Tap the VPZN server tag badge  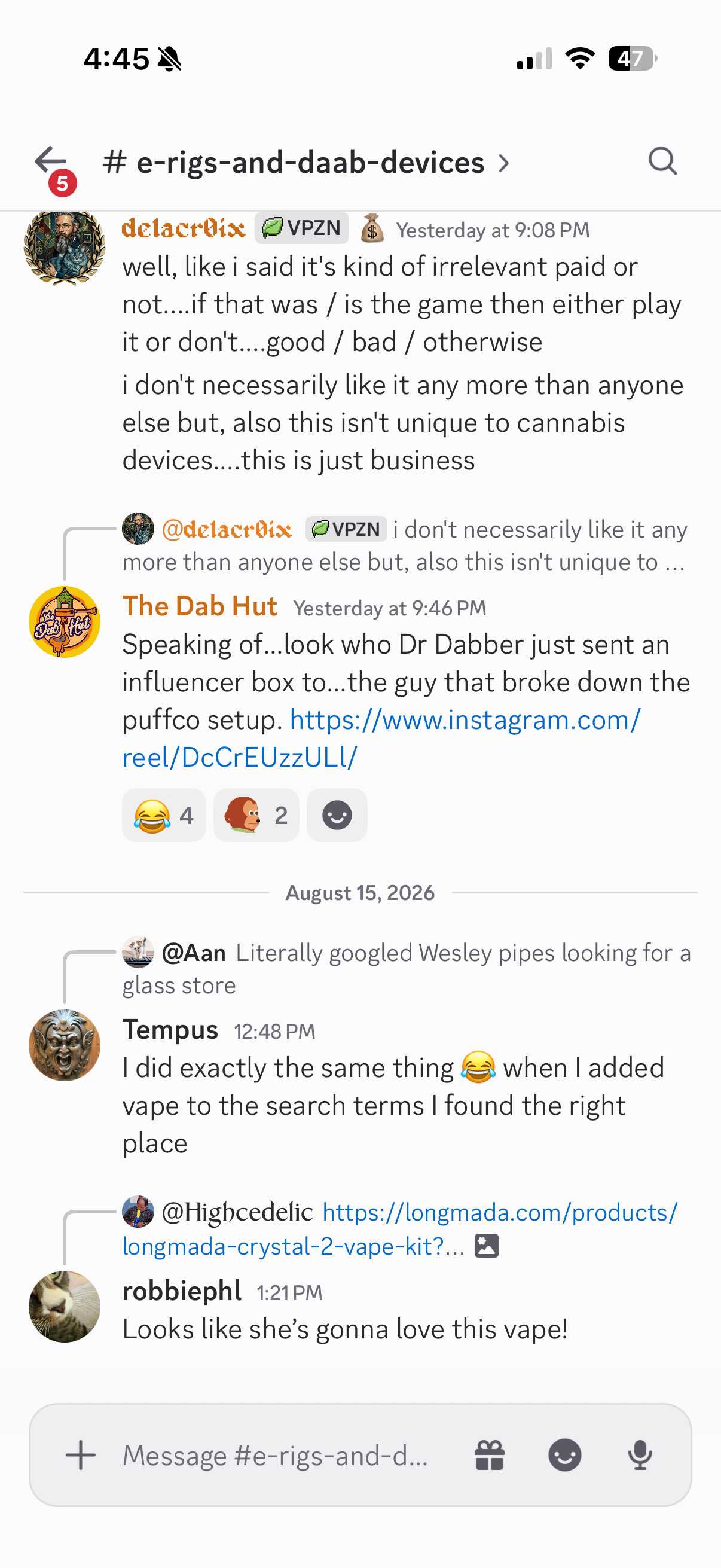click(x=302, y=228)
